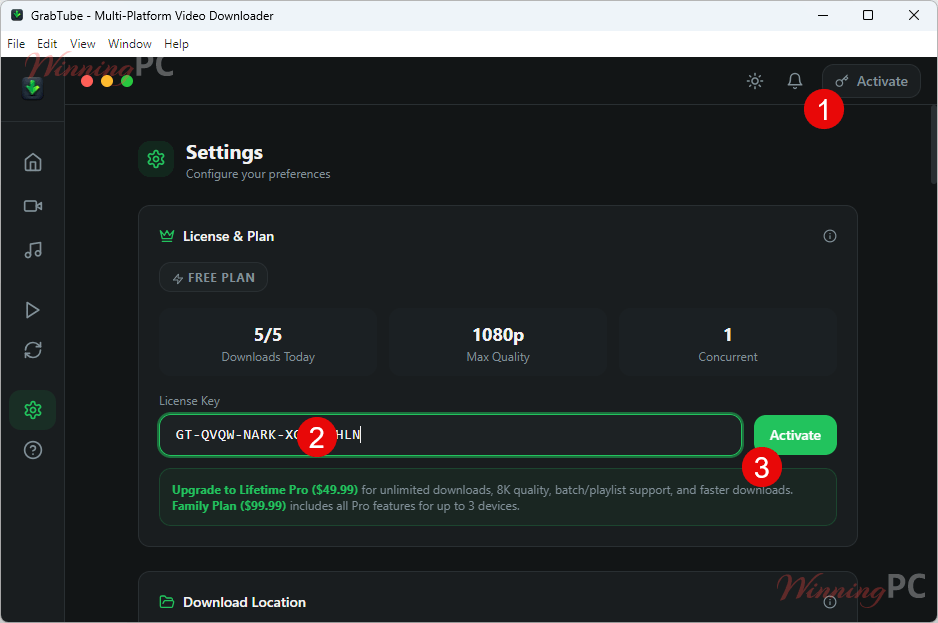Screen dimensions: 938x623
Task: Click the License Key label
Action: [190, 400]
